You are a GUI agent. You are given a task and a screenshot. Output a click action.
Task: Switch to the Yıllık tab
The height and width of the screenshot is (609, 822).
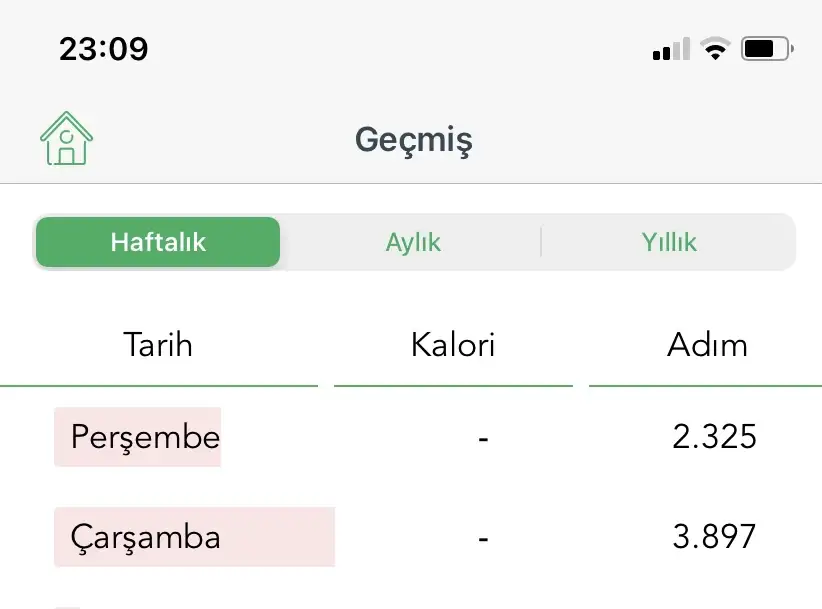(x=669, y=242)
